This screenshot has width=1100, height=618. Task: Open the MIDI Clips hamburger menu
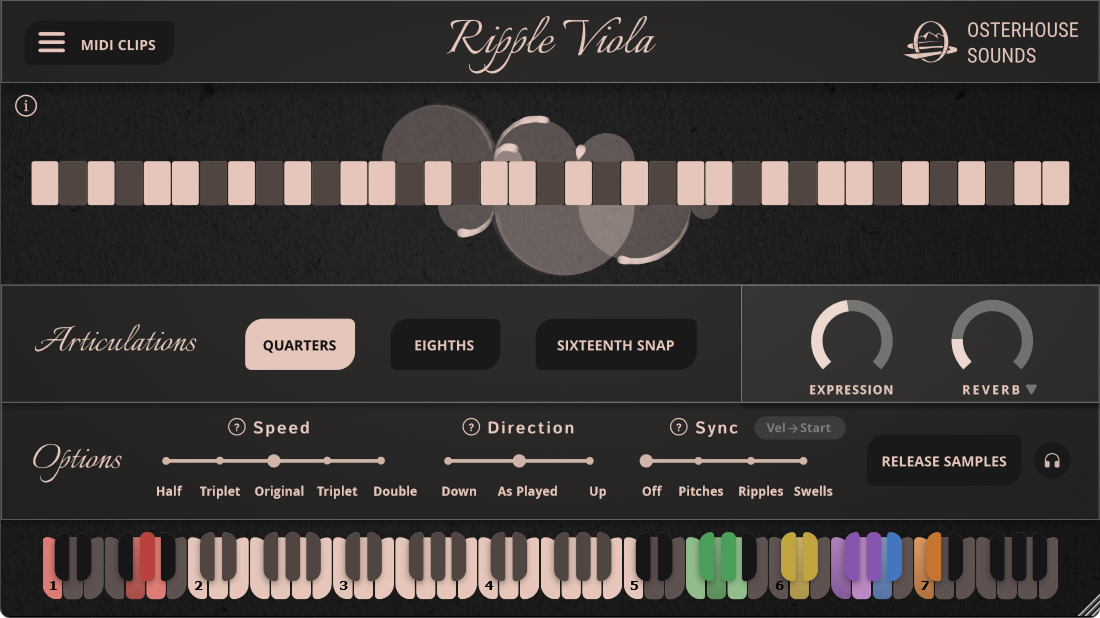pyautogui.click(x=51, y=43)
